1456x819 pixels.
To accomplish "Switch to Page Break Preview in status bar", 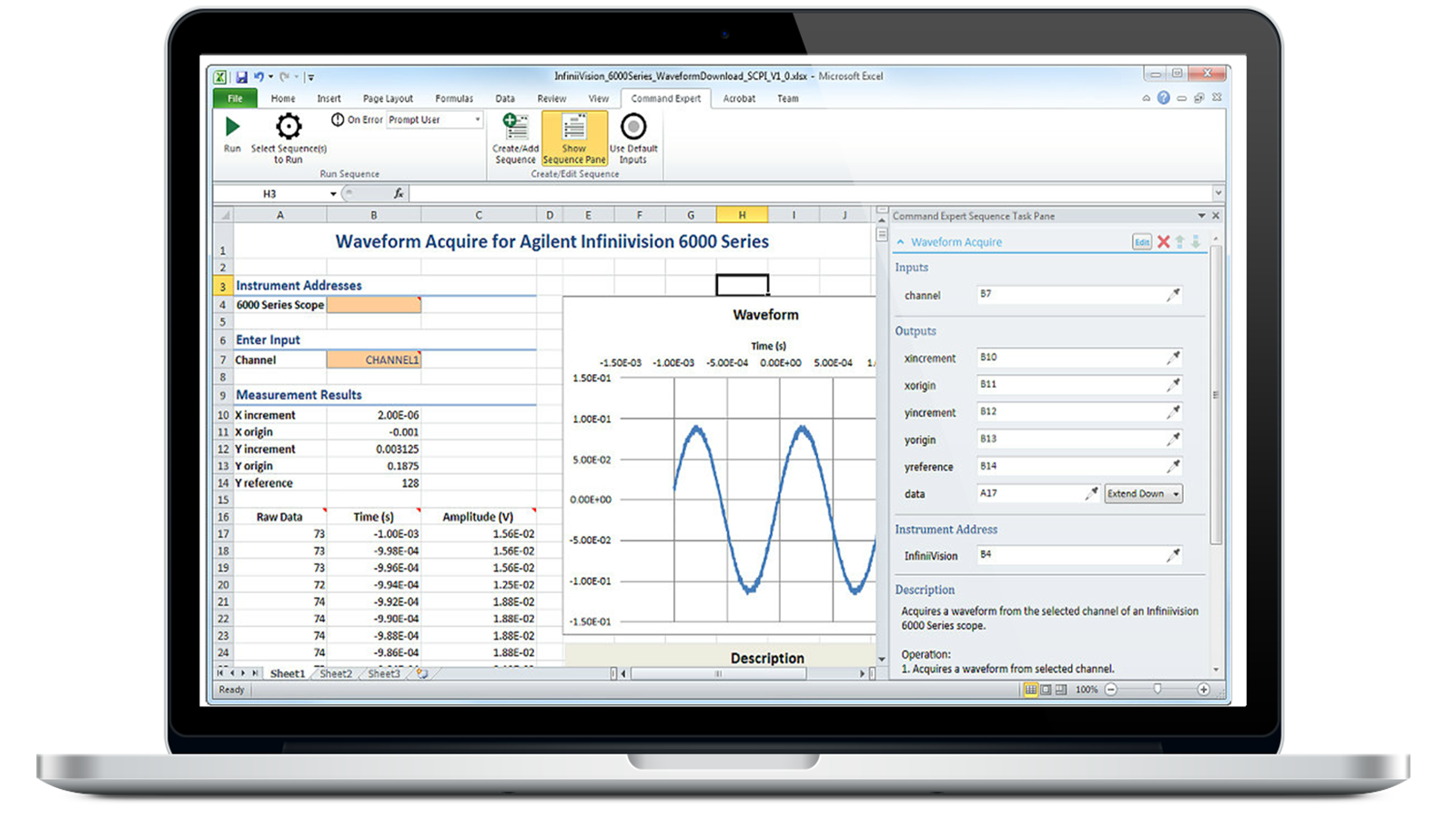I will coord(1061,691).
